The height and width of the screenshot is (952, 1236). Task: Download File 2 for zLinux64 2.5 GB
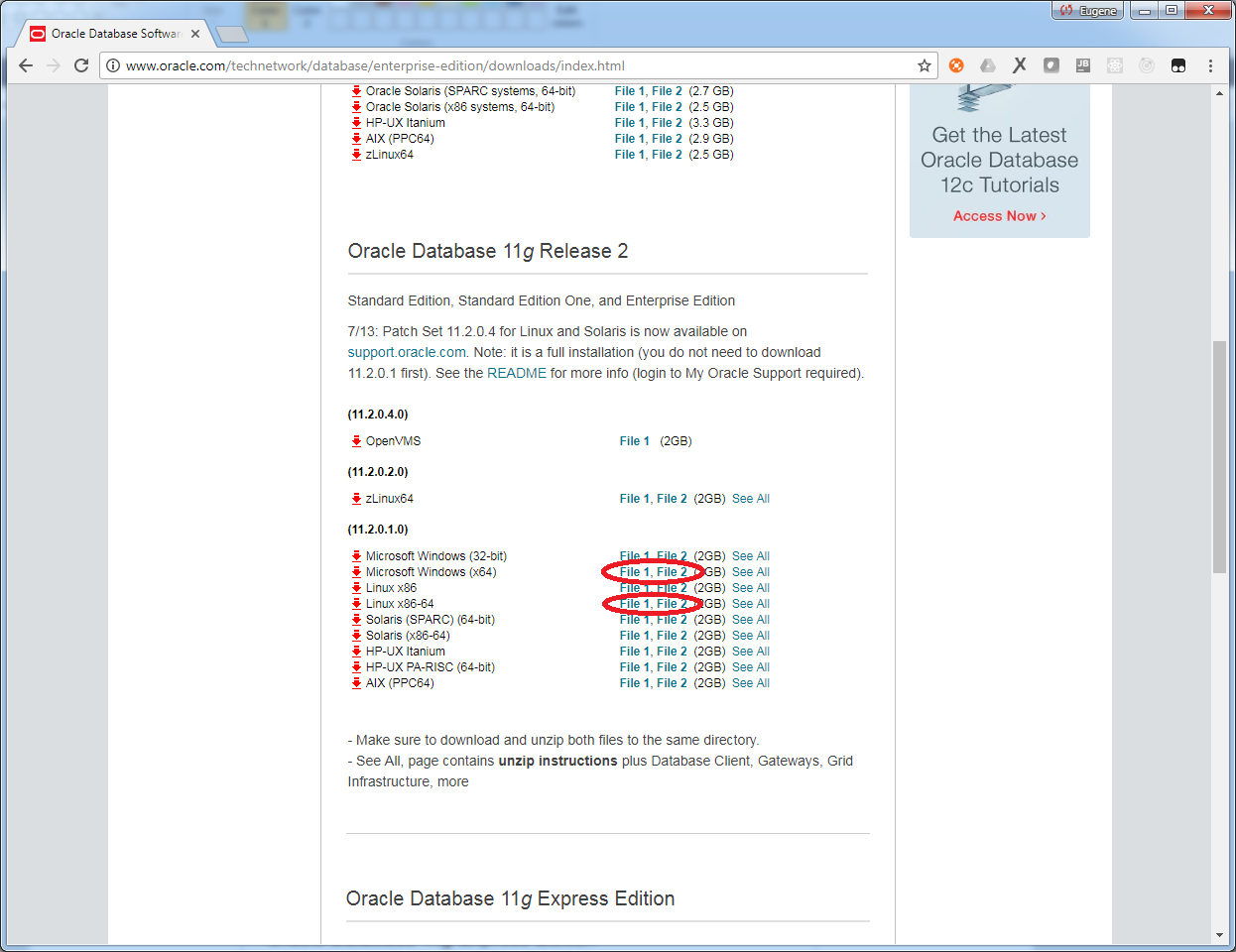(667, 155)
